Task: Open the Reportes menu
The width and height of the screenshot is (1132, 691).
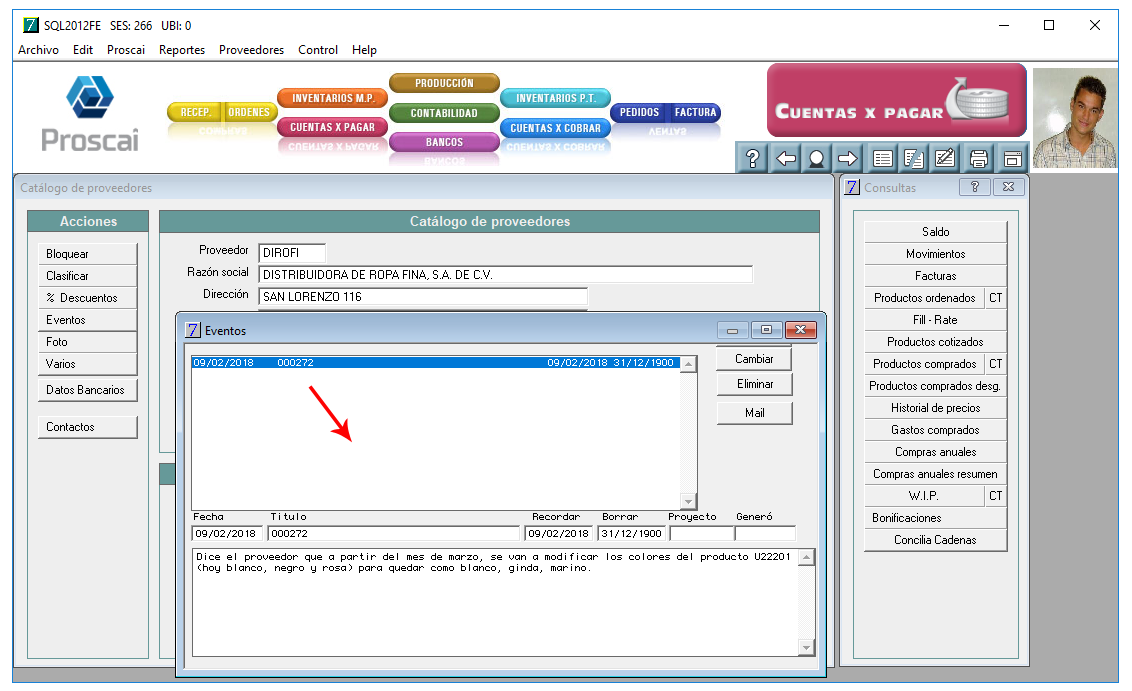Action: pos(182,50)
